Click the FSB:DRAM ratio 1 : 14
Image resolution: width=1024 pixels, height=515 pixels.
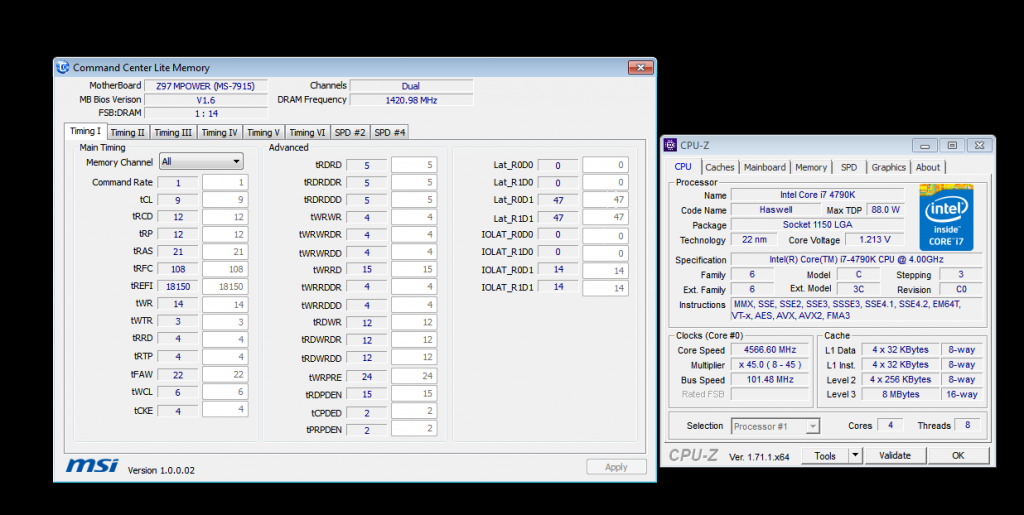(206, 114)
